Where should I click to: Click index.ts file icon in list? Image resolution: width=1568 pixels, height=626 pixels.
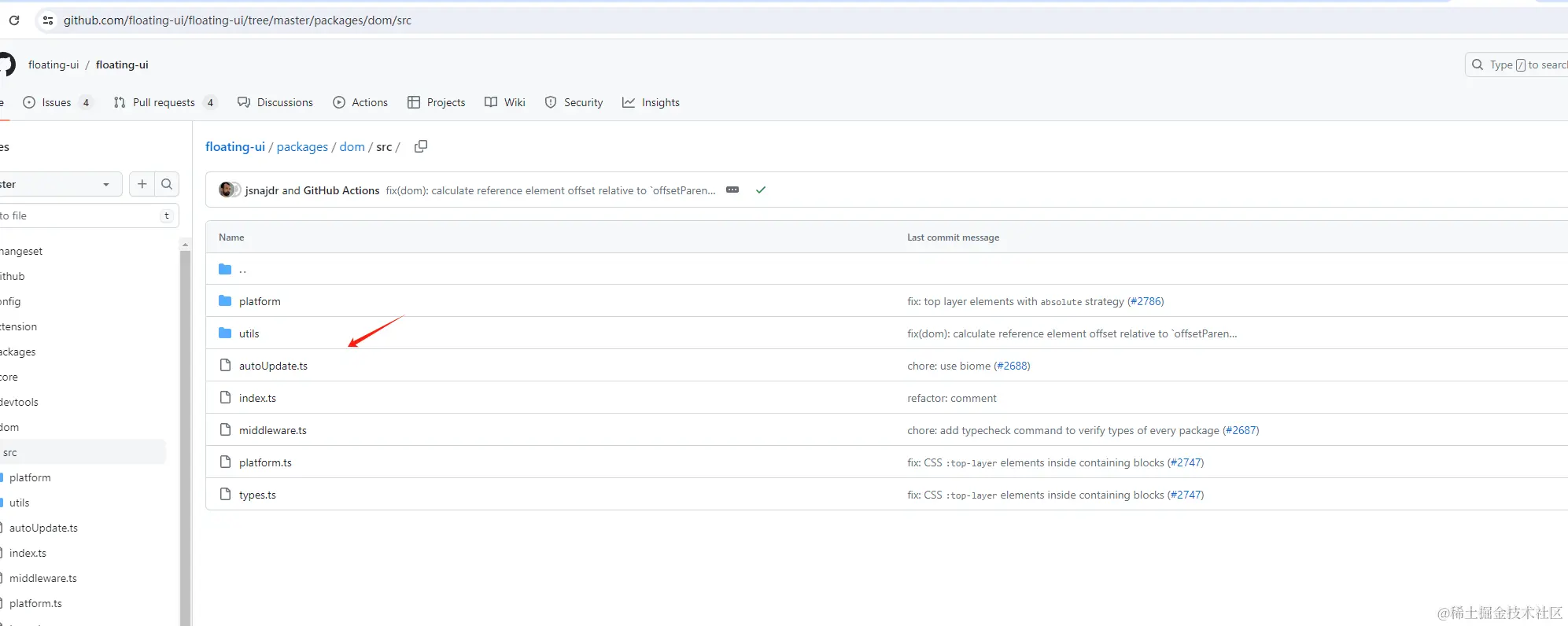point(226,397)
